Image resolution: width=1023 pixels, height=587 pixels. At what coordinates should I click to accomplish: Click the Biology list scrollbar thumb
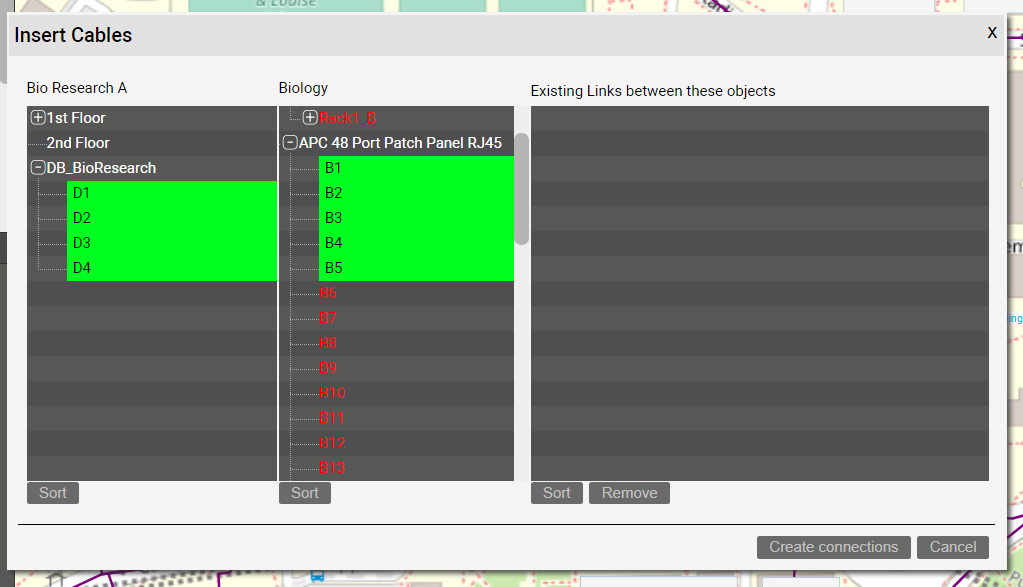coord(521,190)
